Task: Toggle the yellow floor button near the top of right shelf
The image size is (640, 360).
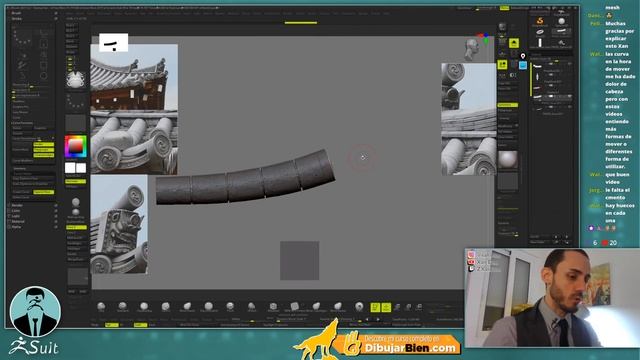Action: point(514,43)
